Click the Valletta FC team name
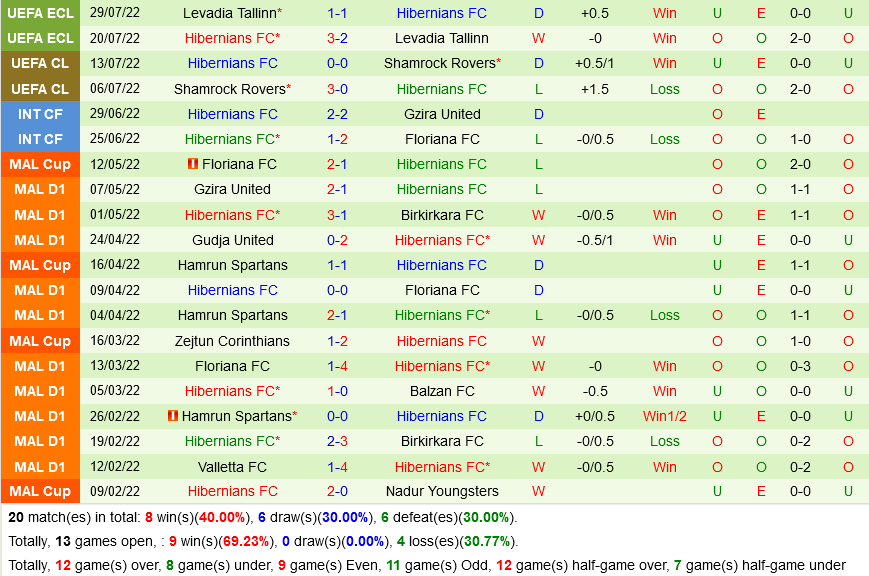Screen dimensions: 869x576 tap(232, 467)
